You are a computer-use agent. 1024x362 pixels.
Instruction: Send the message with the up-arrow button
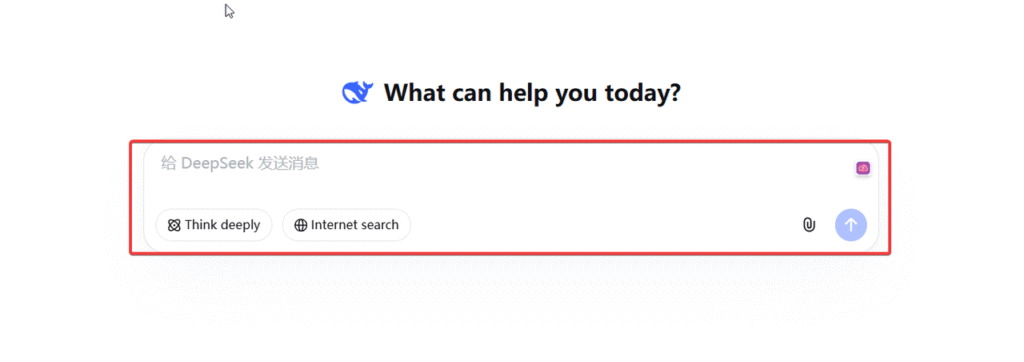(x=850, y=225)
